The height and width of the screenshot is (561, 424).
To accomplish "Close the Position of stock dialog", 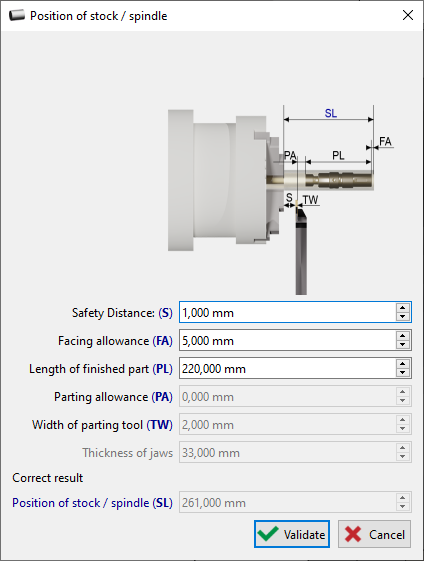I will click(408, 15).
